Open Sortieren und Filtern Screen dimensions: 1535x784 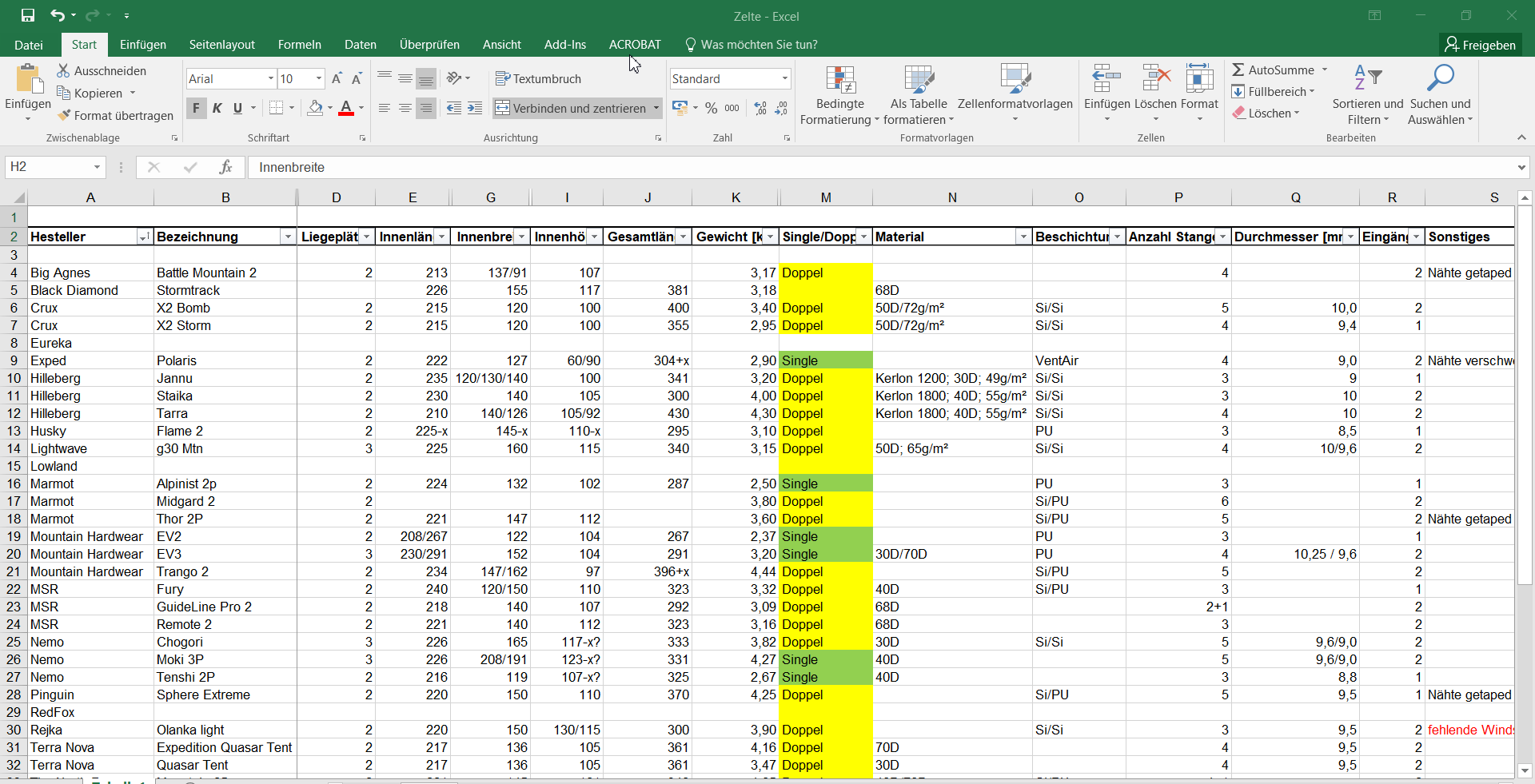coord(1368,95)
